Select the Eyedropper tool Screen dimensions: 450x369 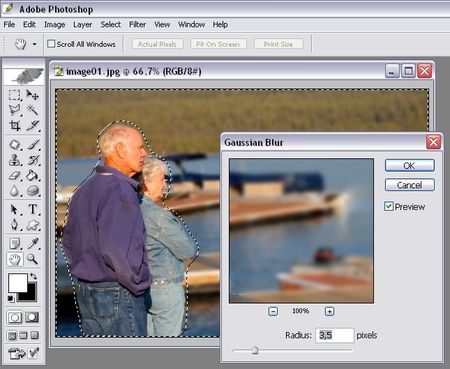click(x=33, y=244)
